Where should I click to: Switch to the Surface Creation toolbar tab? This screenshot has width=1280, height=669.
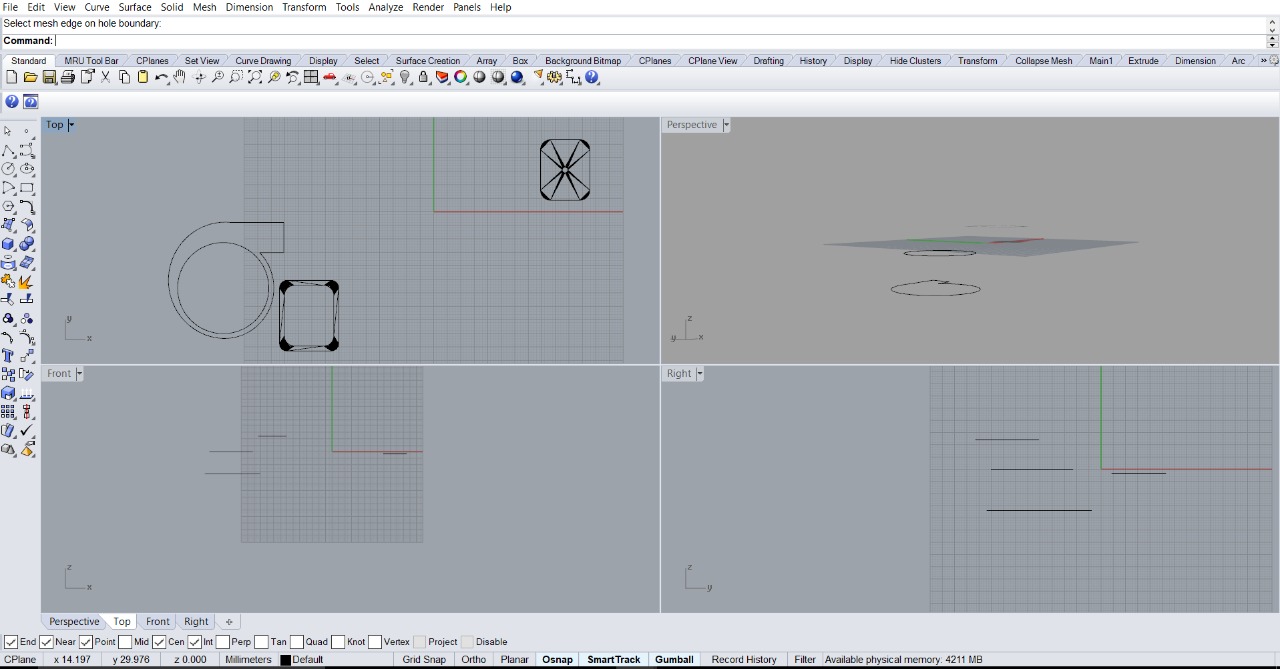pos(428,61)
